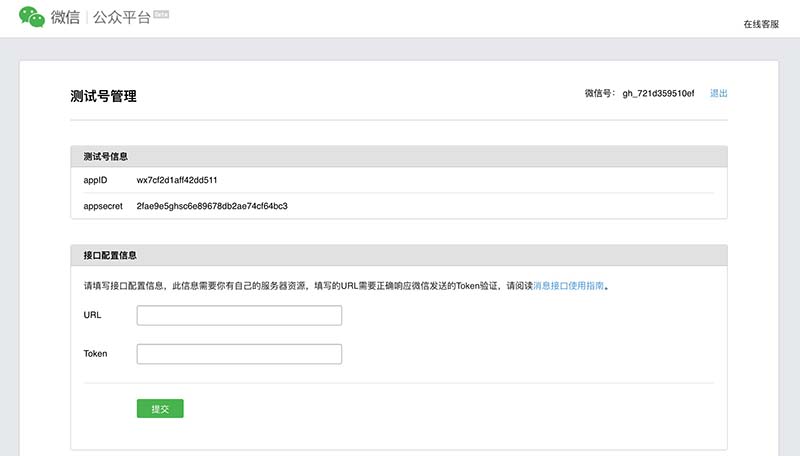The height and width of the screenshot is (456, 800).
Task: Click the 公众平台 title text
Action: pyautogui.click(x=121, y=17)
